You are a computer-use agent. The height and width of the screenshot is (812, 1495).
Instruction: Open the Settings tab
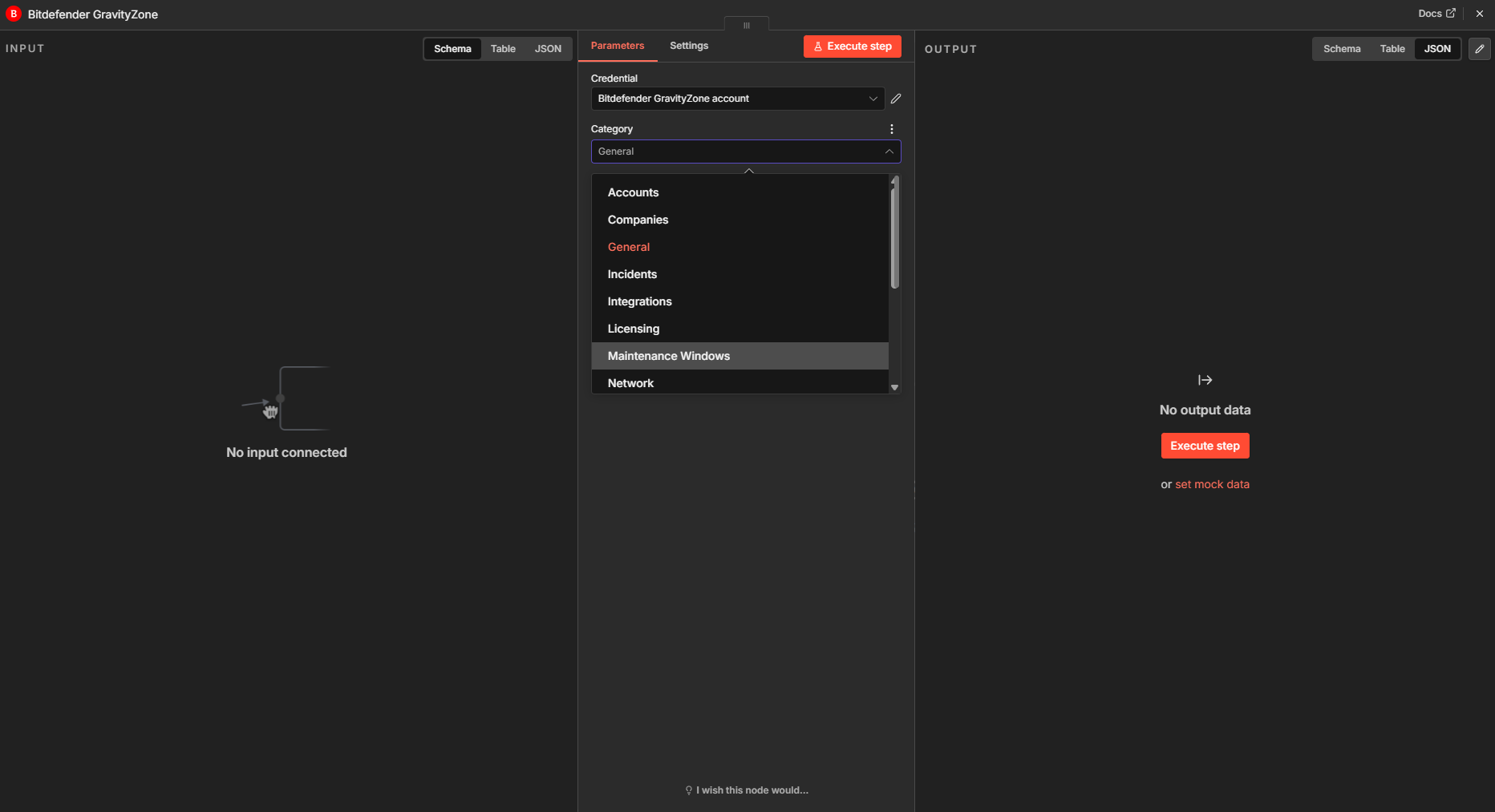tap(689, 46)
